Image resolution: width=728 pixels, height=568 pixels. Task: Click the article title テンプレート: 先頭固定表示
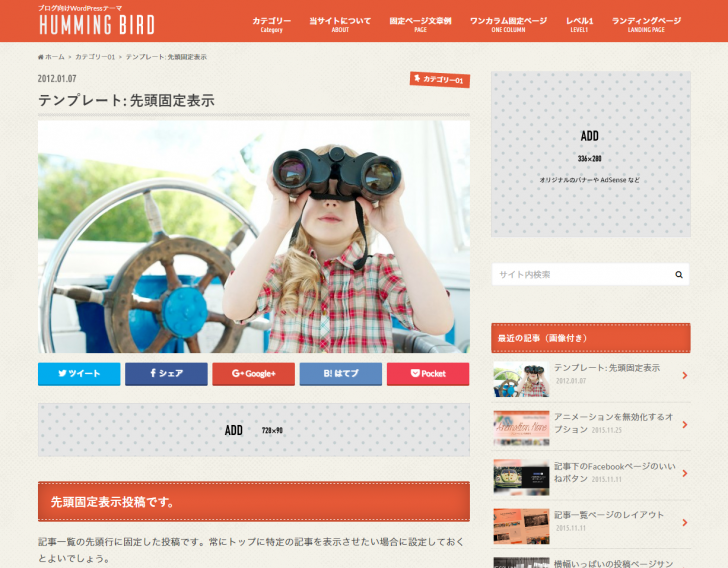[x=126, y=100]
